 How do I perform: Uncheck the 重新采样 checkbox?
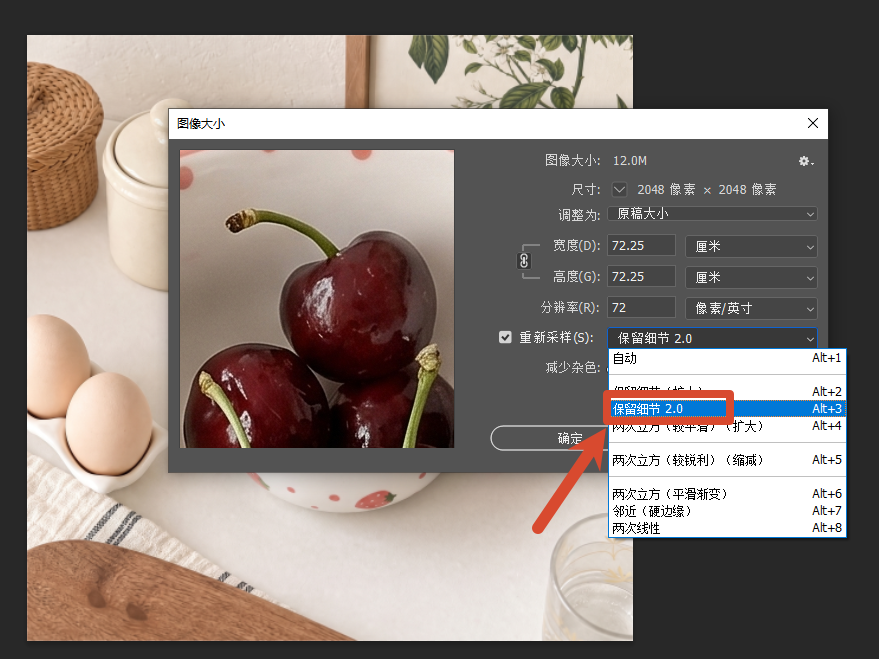505,337
